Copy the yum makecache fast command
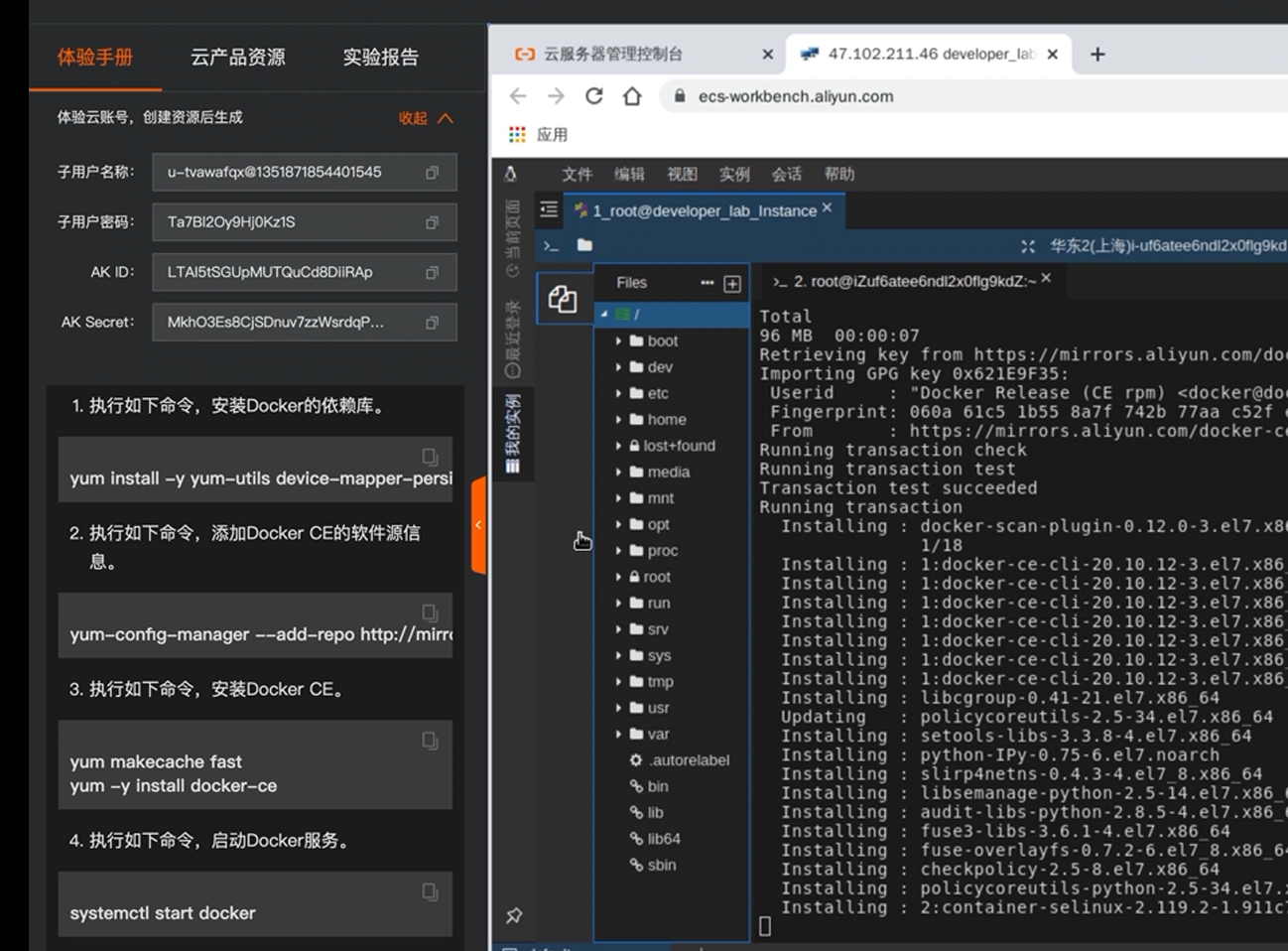The width and height of the screenshot is (1288, 951). [430, 741]
